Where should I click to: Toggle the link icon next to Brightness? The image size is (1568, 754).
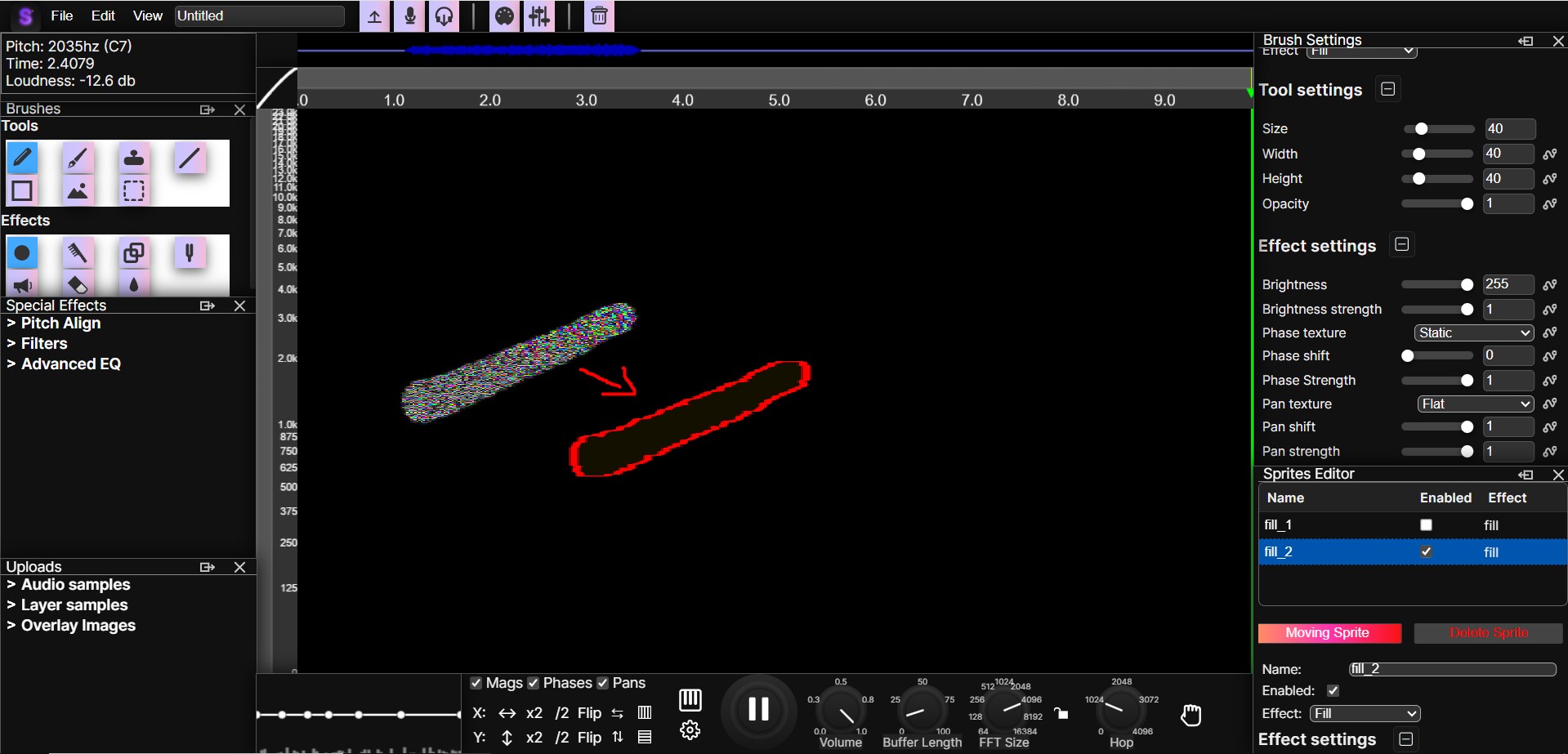tap(1550, 284)
